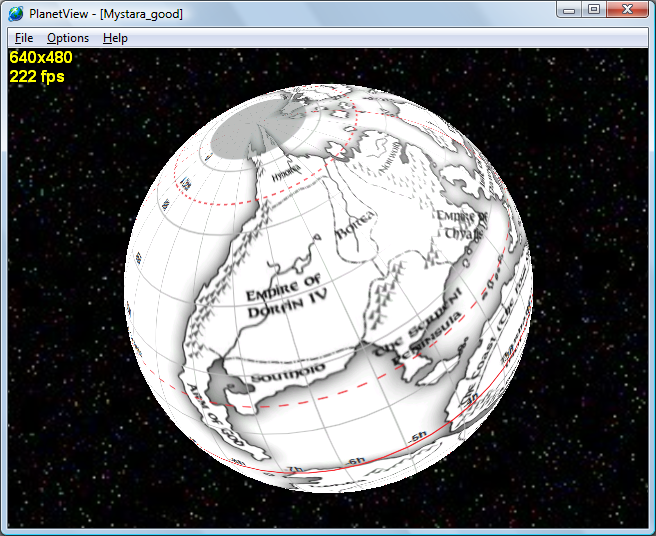
Task: Click the 'Hyborea' label near the pole
Action: click(x=286, y=172)
